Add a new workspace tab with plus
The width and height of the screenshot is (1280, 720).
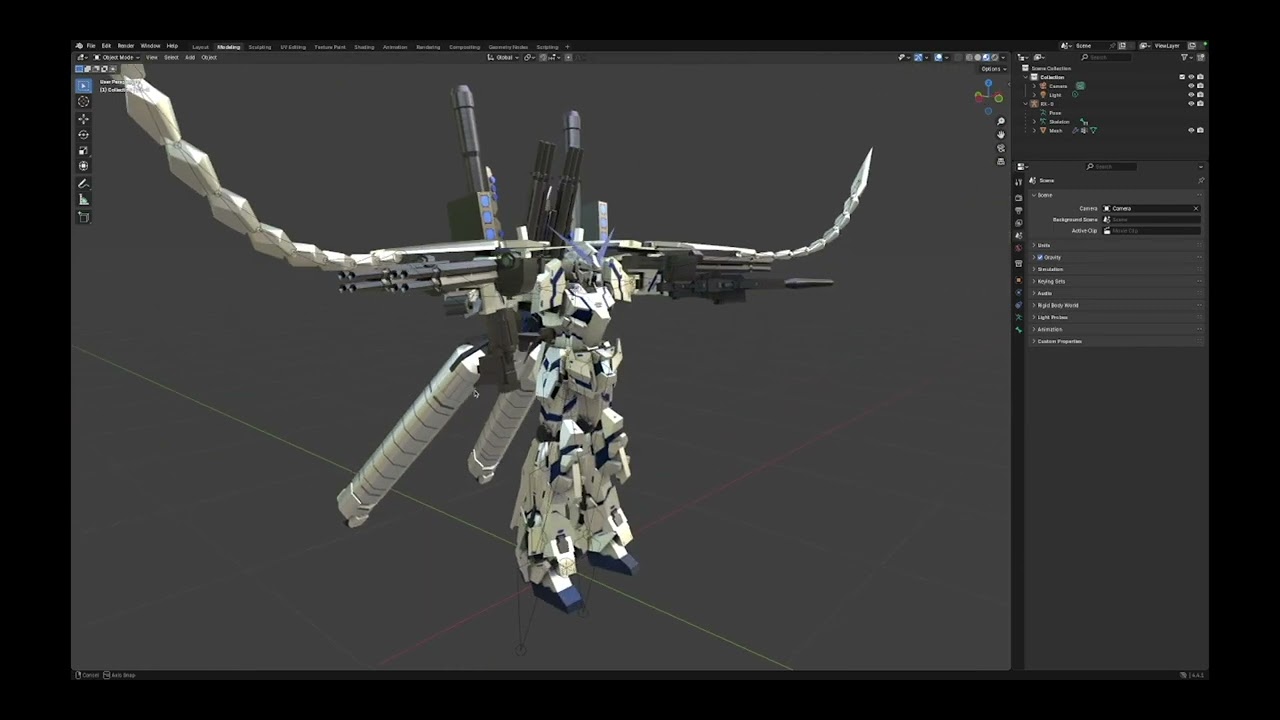pos(567,47)
